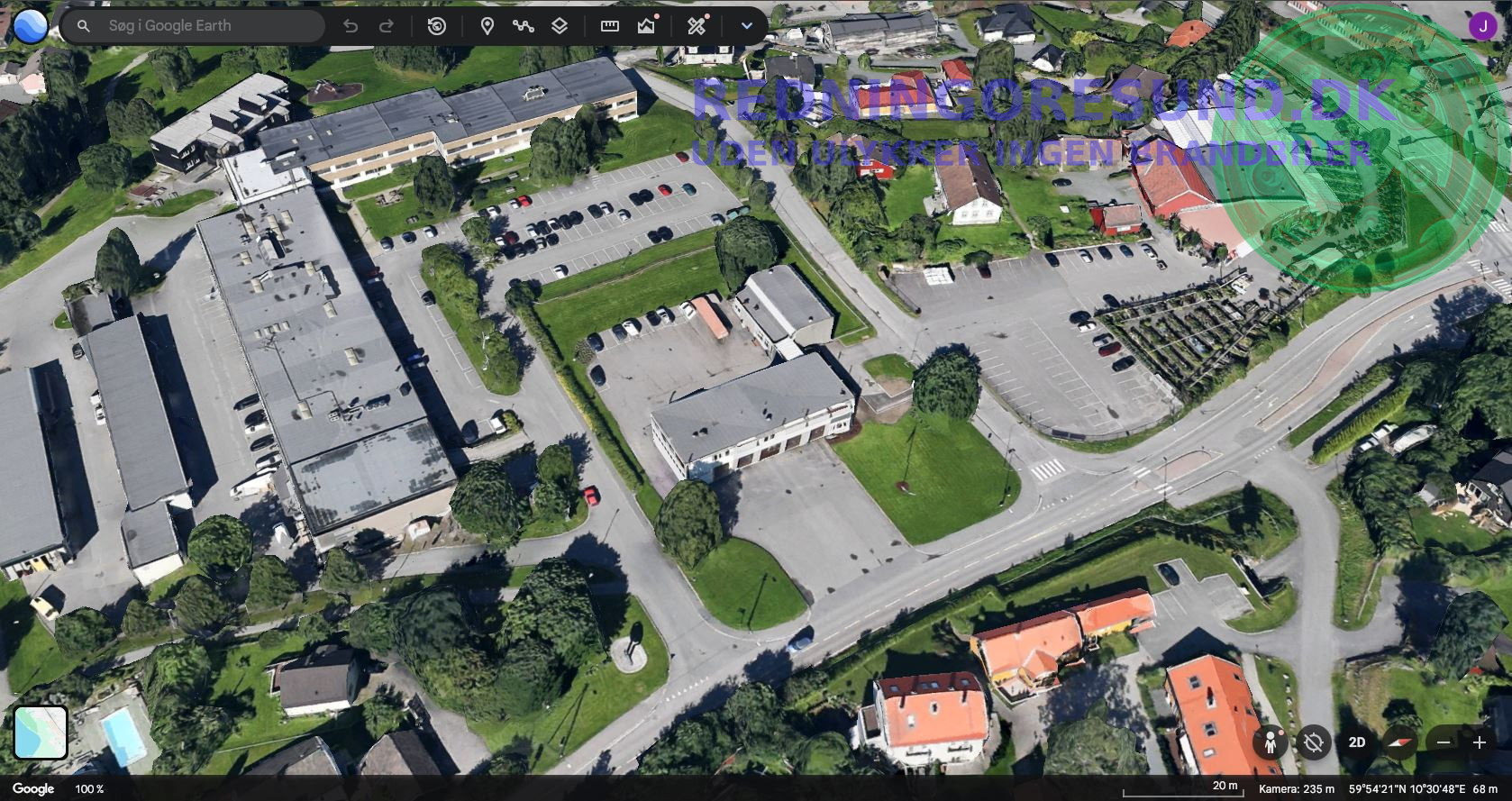This screenshot has height=801, width=1512.
Task: Open historical imagery clock tool
Action: (437, 26)
